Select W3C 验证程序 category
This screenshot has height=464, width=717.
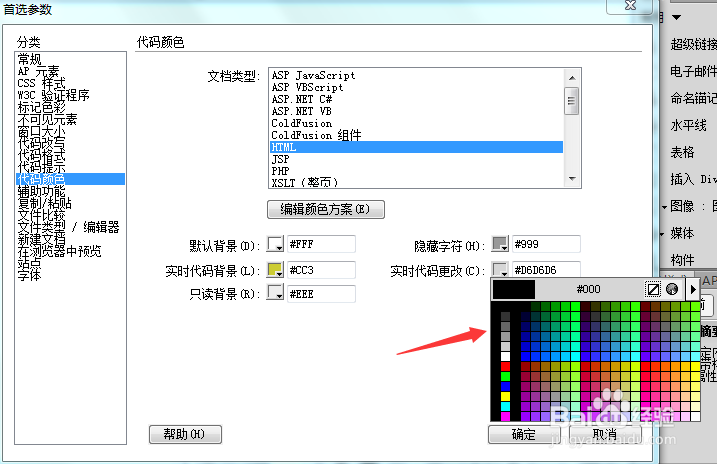(x=70, y=95)
